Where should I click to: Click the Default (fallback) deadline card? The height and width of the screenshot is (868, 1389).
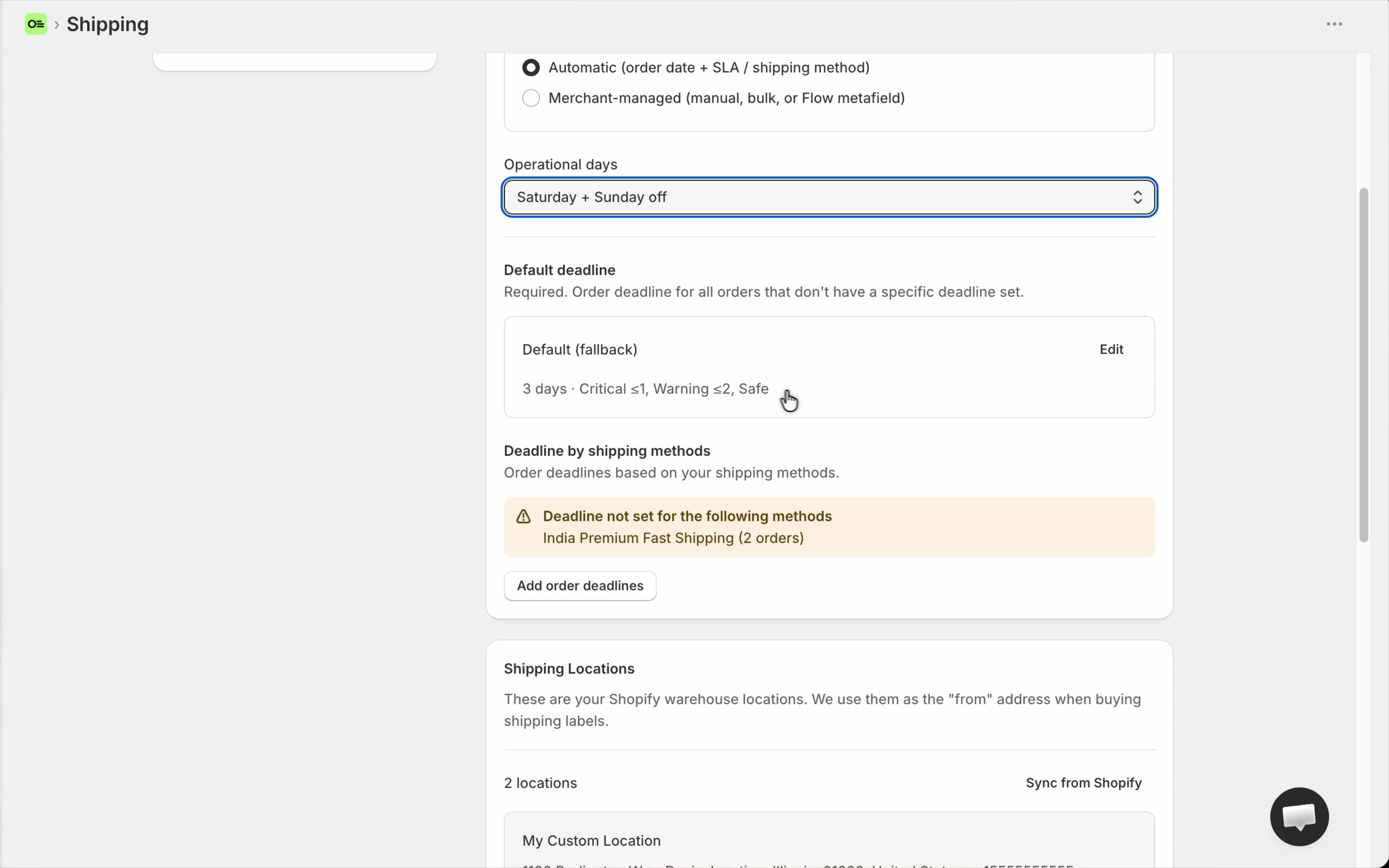pyautogui.click(x=829, y=367)
